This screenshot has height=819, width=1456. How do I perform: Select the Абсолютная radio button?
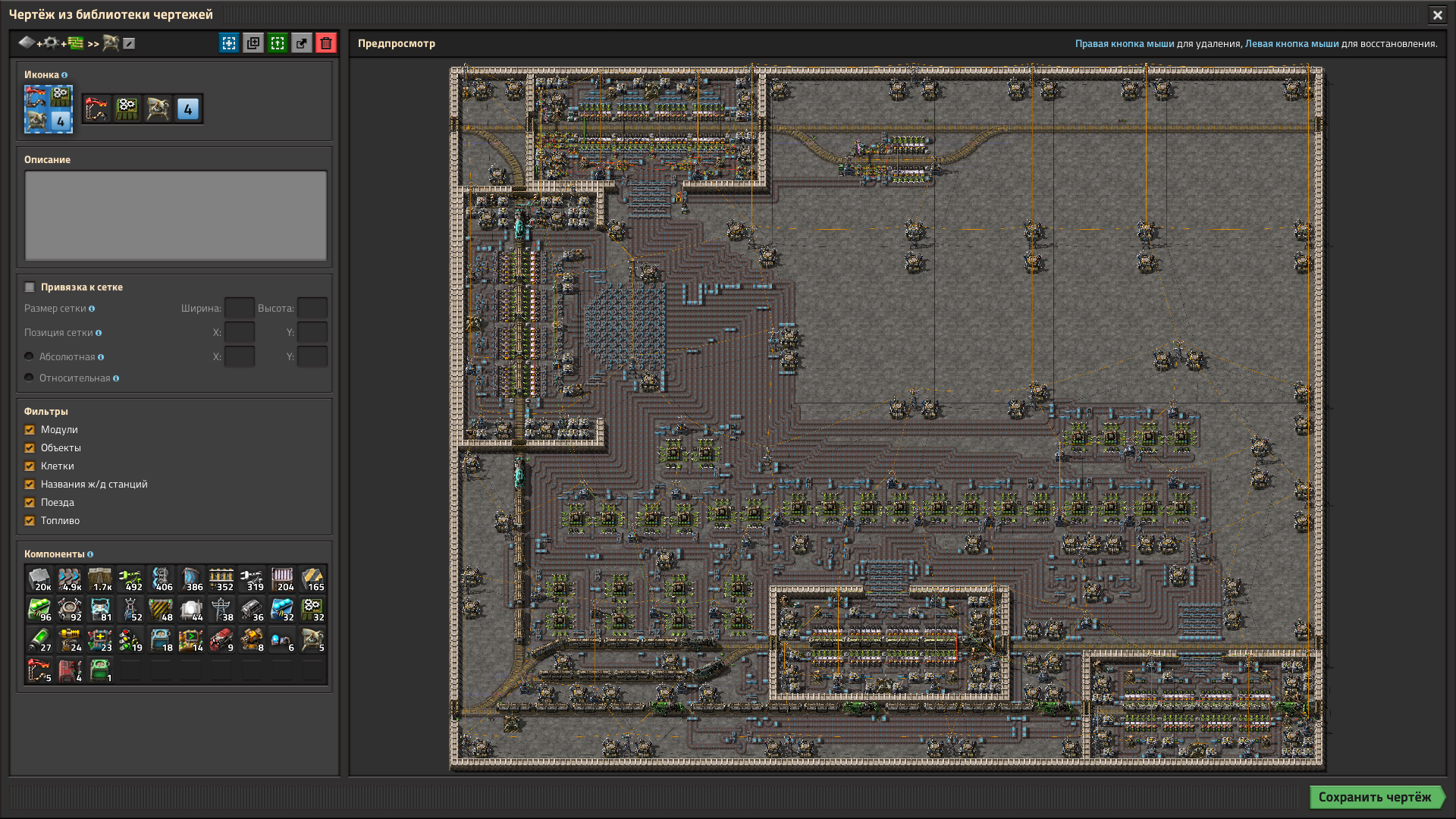tap(29, 356)
